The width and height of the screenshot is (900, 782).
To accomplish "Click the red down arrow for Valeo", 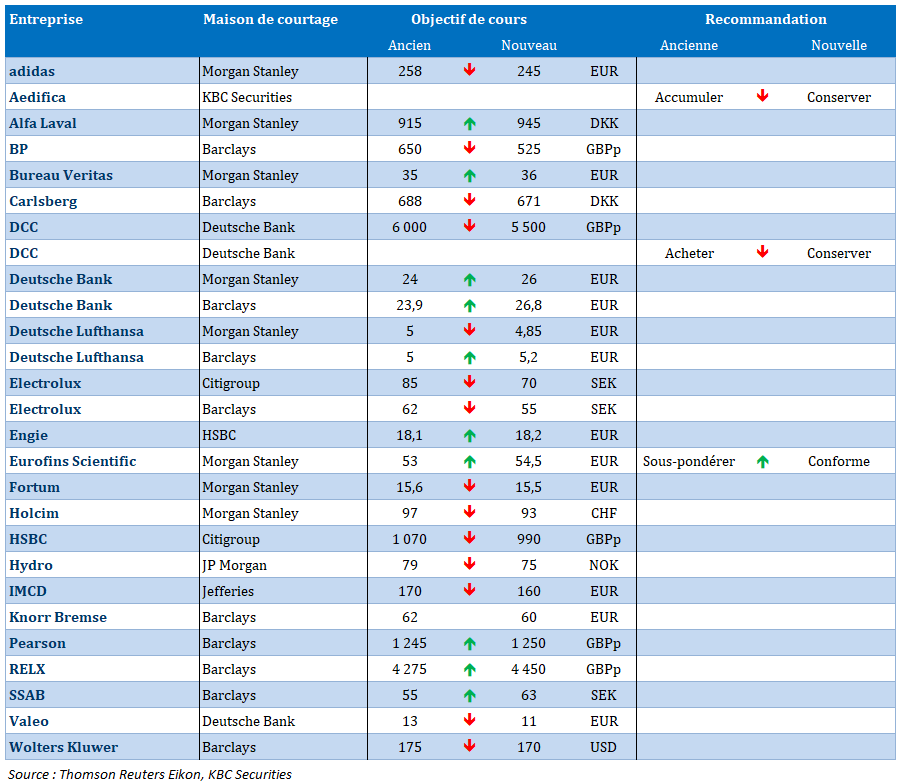I will point(469,721).
